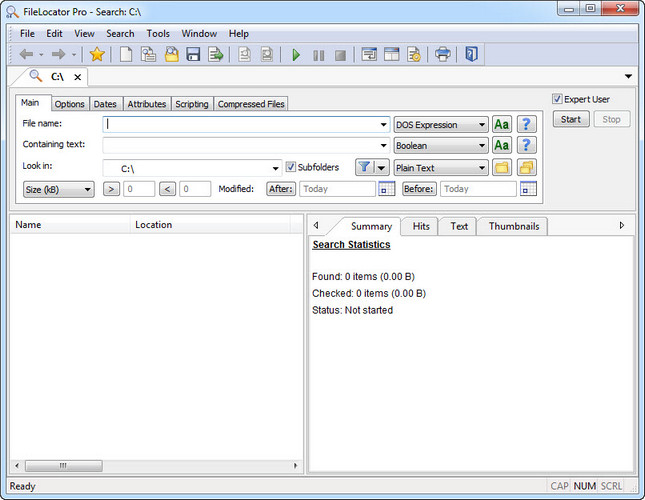Switch to the Compressed Files tab

[x=251, y=104]
